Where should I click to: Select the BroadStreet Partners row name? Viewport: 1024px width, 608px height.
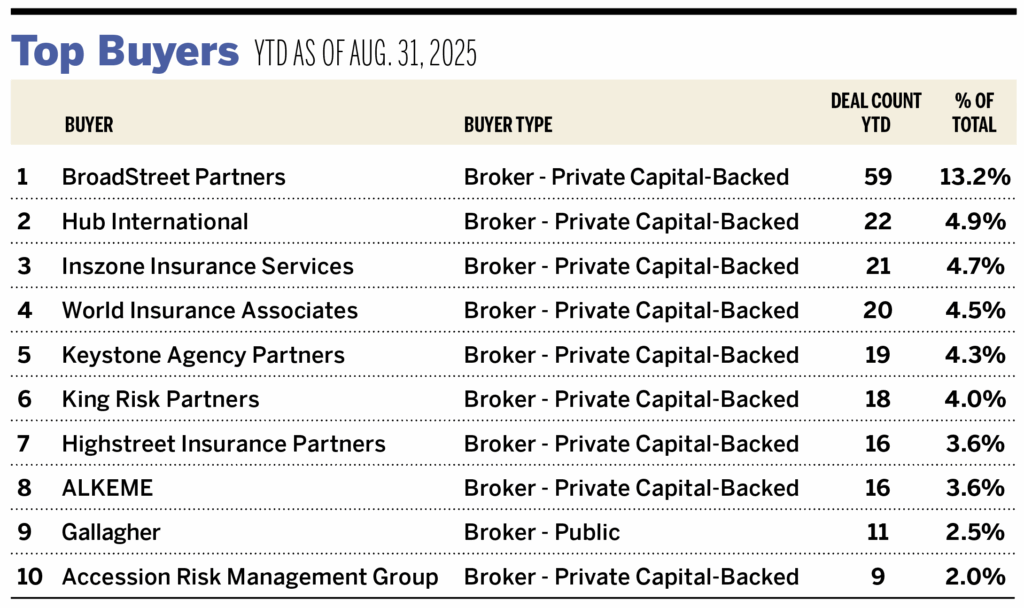click(x=173, y=177)
